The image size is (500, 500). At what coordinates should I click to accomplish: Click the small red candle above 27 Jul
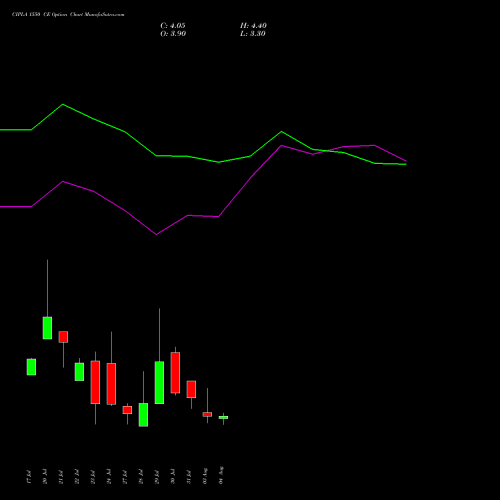tap(127, 410)
